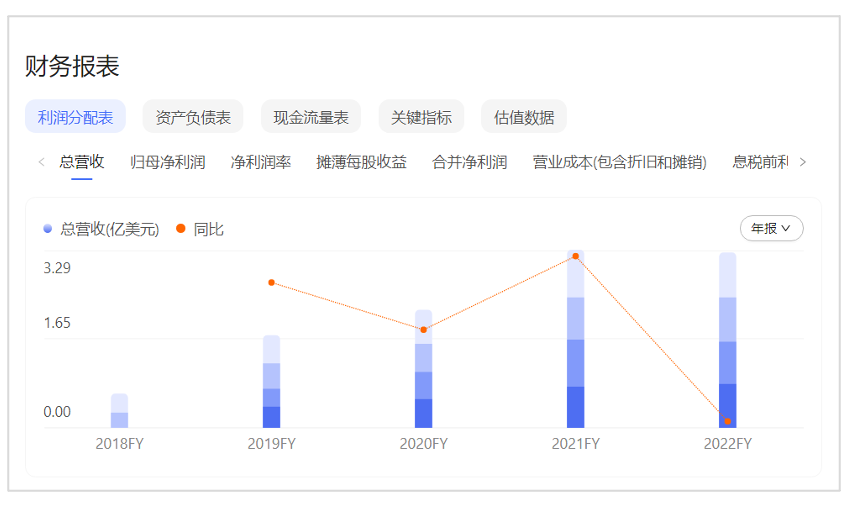
Task: Show the 合并净利润 metric
Action: click(x=469, y=162)
